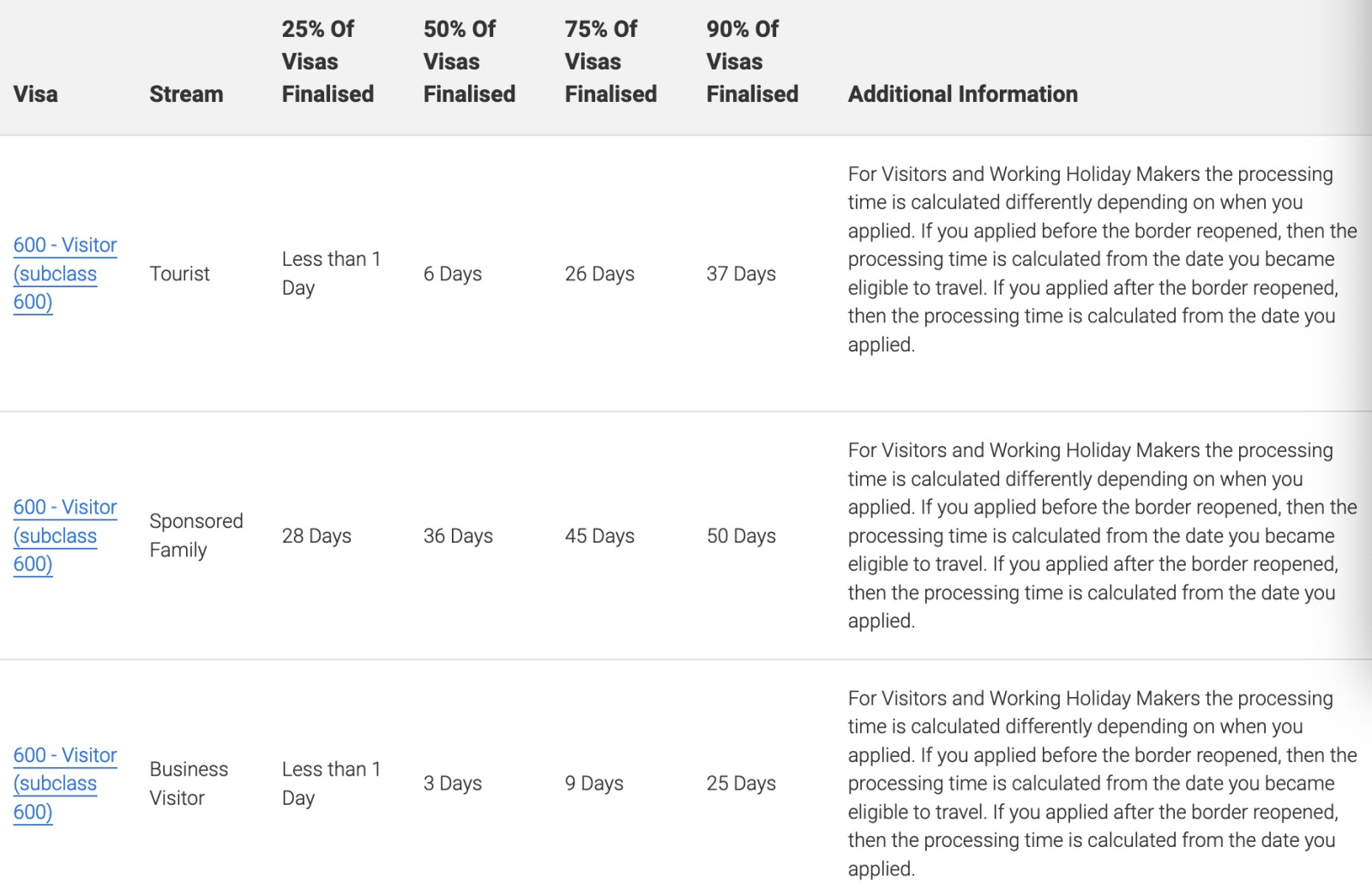The width and height of the screenshot is (1372, 889).
Task: Click the Business Visitor stream cell
Action: [x=189, y=784]
